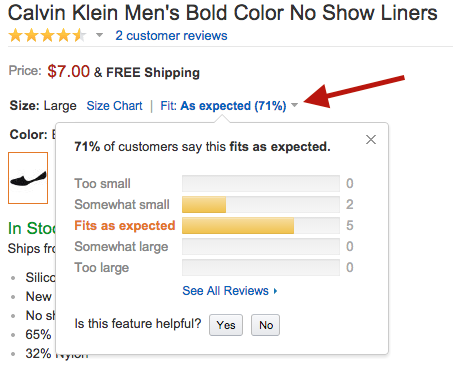Click the star rating icons
This screenshot has height=366, width=453.
coord(47,35)
